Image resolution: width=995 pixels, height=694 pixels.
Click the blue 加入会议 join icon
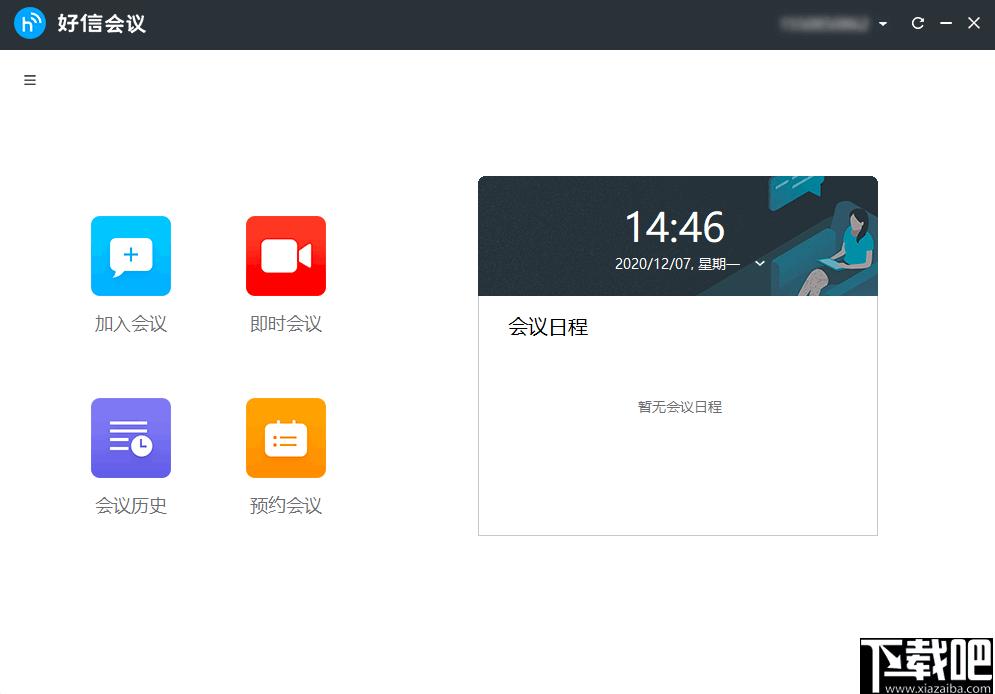click(x=131, y=256)
